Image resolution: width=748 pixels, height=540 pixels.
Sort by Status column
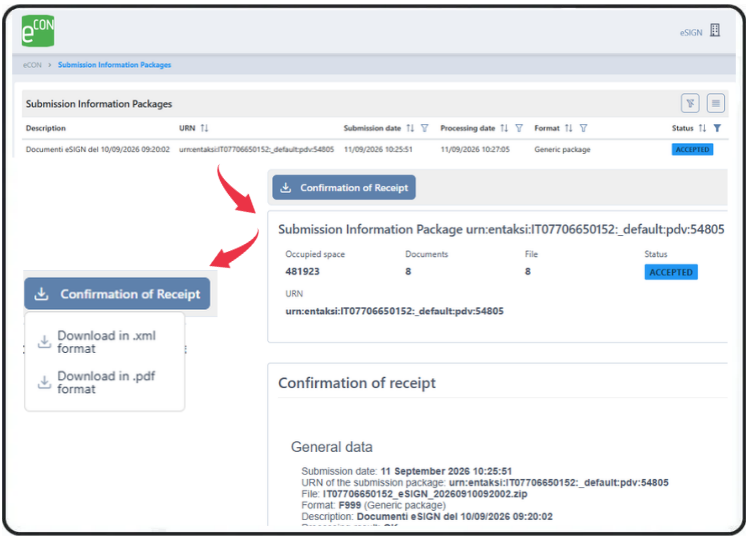702,128
